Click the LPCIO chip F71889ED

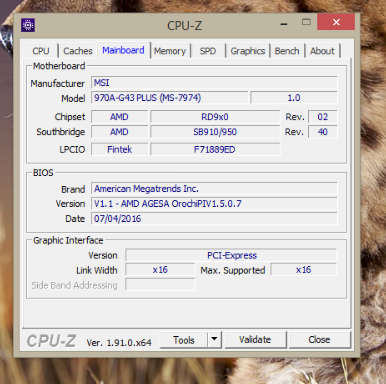point(215,149)
